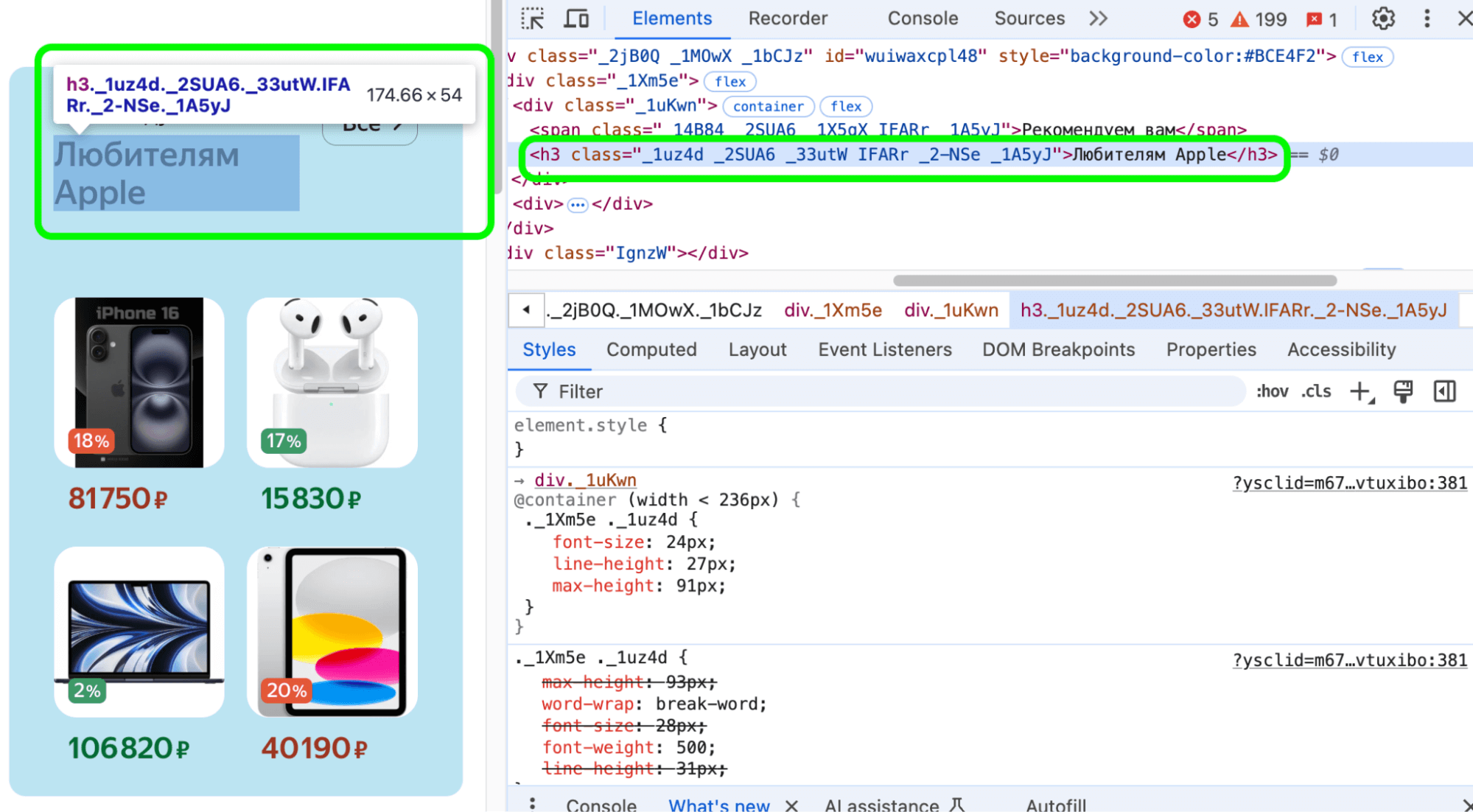The height and width of the screenshot is (812, 1473).
Task: Click breadcrumb div._1uKwn
Action: pos(951,310)
